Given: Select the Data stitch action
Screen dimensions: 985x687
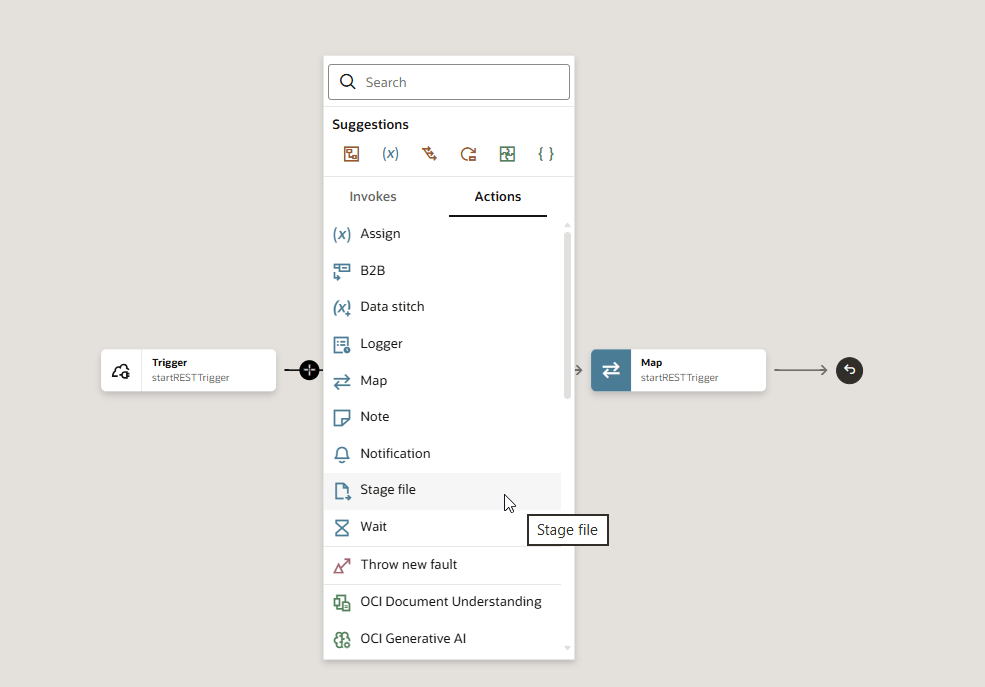Looking at the screenshot, I should 392,307.
